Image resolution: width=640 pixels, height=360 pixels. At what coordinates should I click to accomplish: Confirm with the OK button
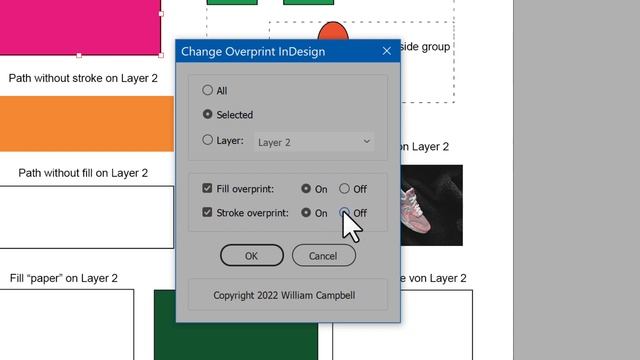click(251, 256)
